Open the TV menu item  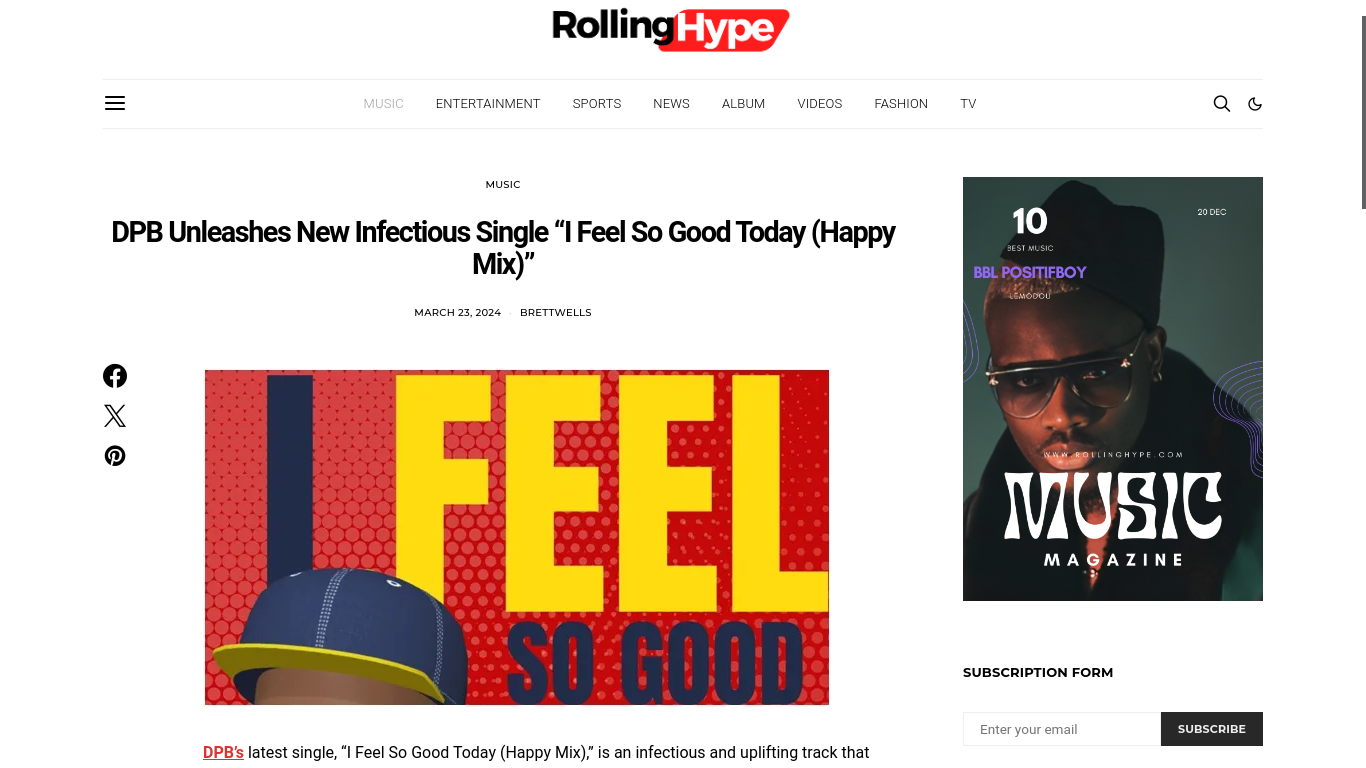coord(968,104)
